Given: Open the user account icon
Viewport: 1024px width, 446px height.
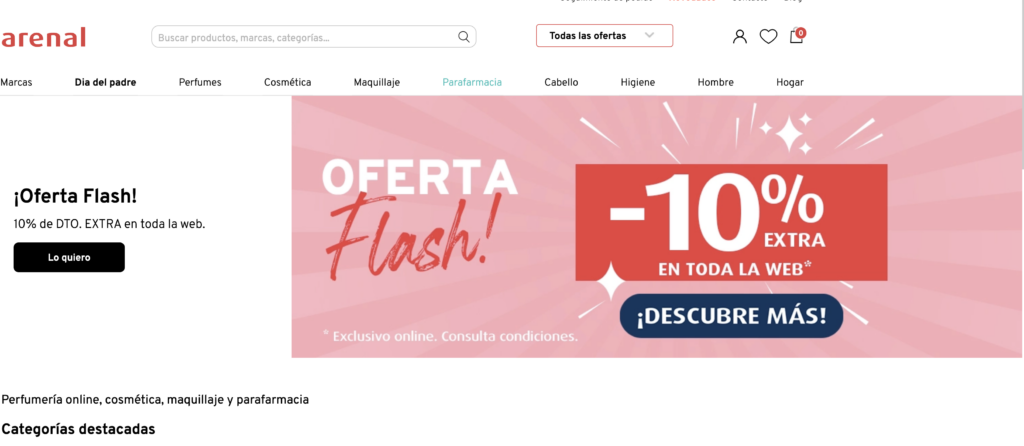Looking at the screenshot, I should coord(739,37).
